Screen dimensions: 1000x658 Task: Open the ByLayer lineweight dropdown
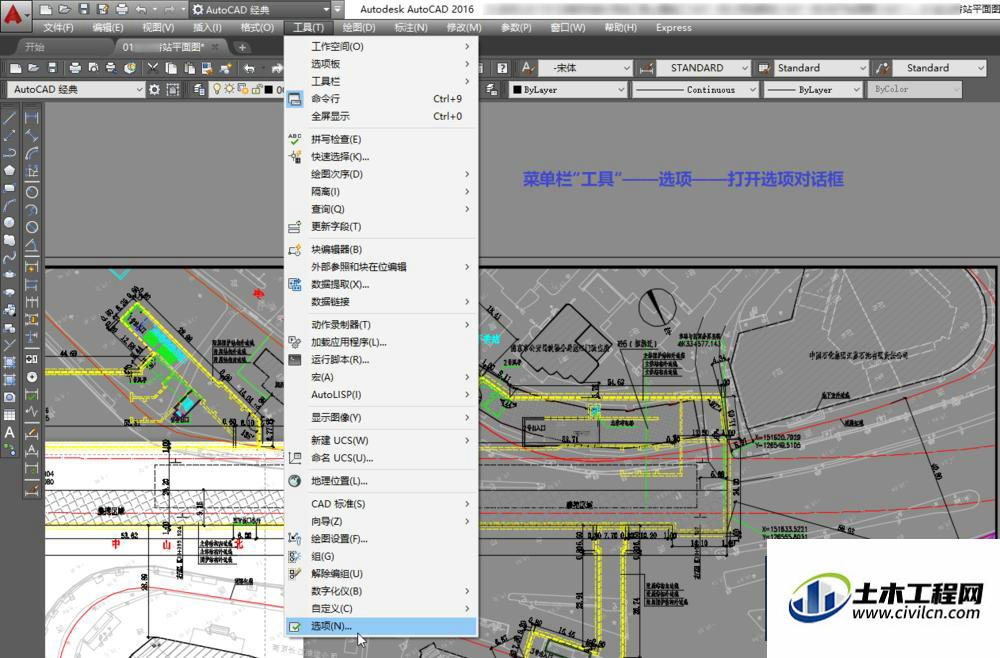click(x=813, y=90)
